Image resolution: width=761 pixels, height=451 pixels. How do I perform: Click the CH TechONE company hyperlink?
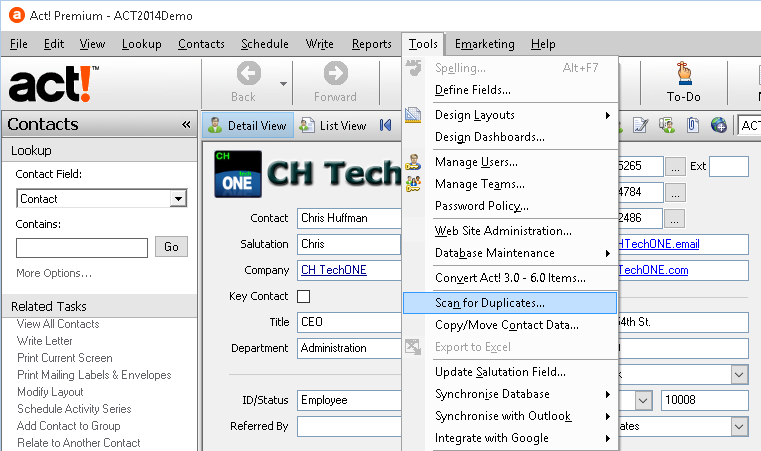click(x=334, y=270)
